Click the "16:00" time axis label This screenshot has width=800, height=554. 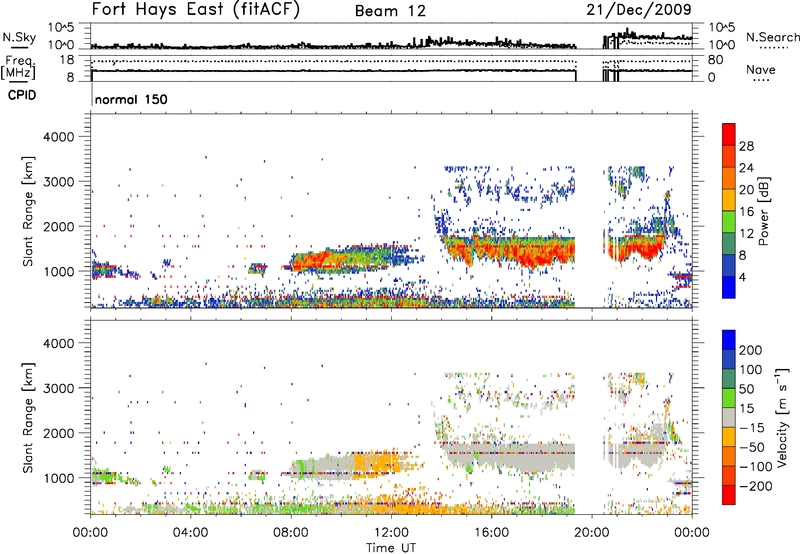(x=491, y=533)
